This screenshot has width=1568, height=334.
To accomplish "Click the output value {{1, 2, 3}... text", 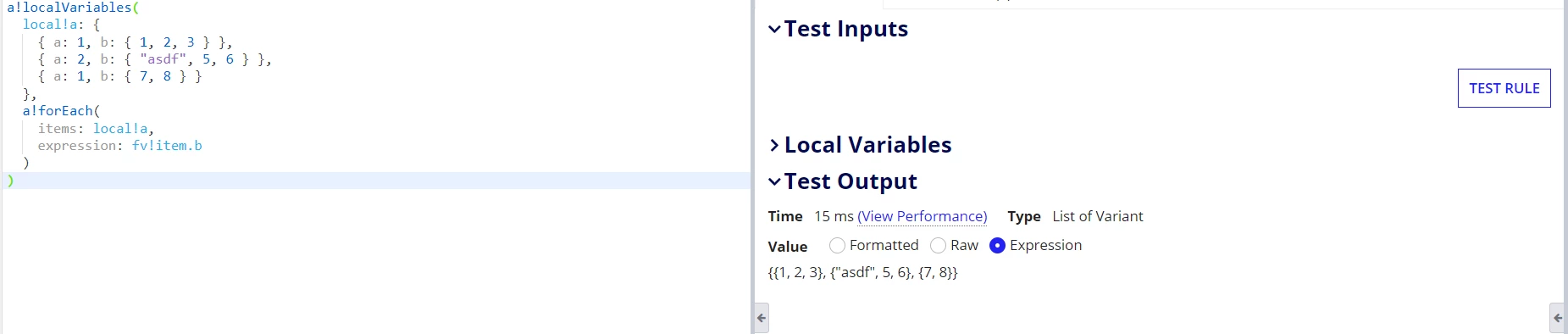I will point(862,272).
